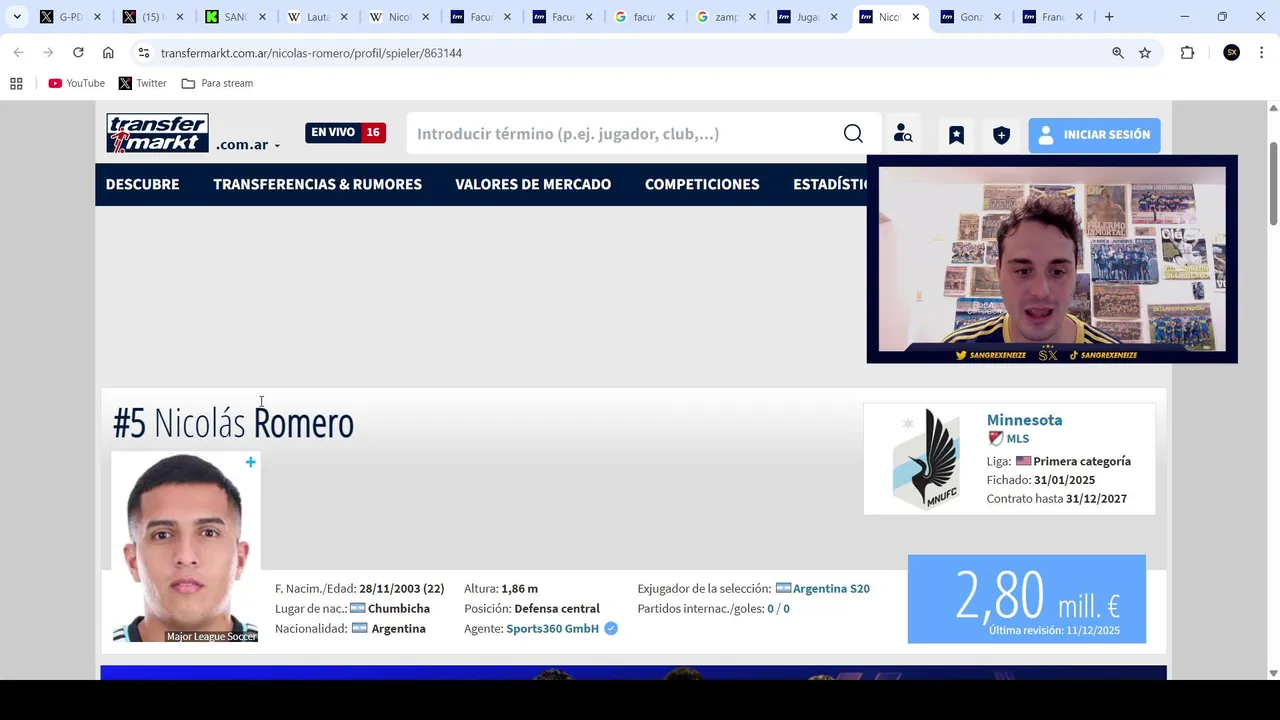Viewport: 1280px width, 720px height.
Task: Open the partly hidden ESTADÍSTICAS menu
Action: [x=829, y=184]
